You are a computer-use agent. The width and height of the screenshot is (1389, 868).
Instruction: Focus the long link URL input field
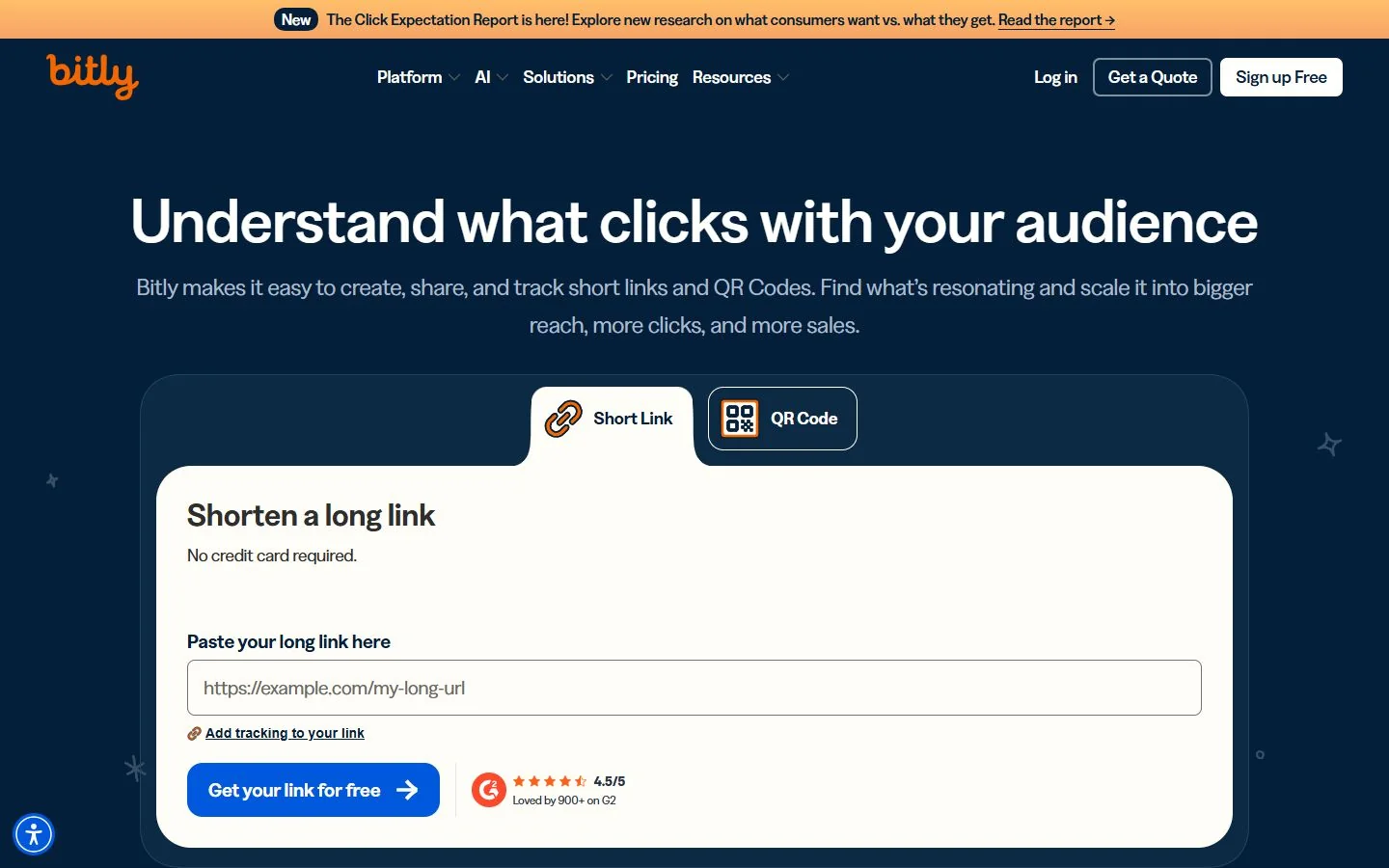click(694, 688)
